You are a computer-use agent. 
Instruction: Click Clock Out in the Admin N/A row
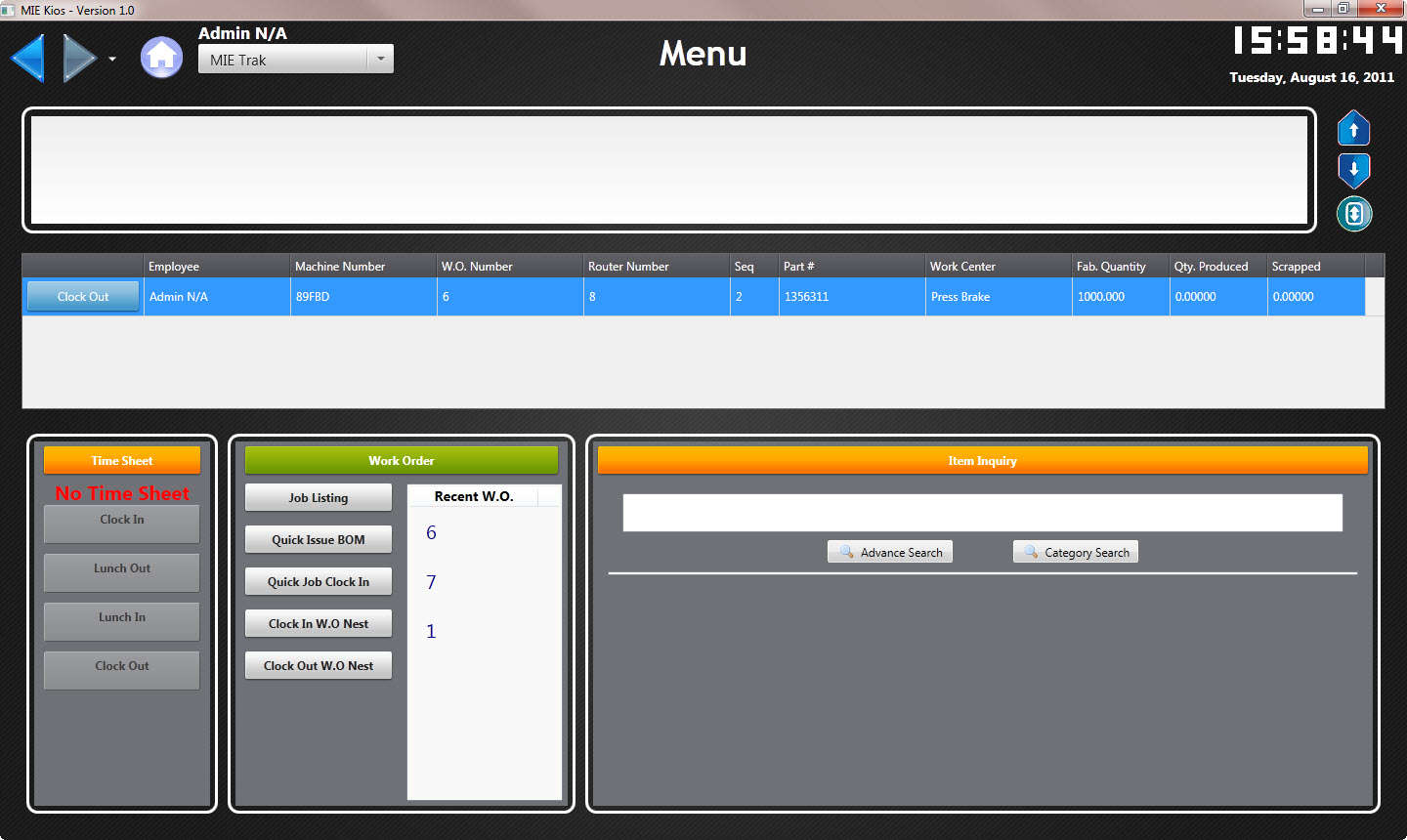83,296
